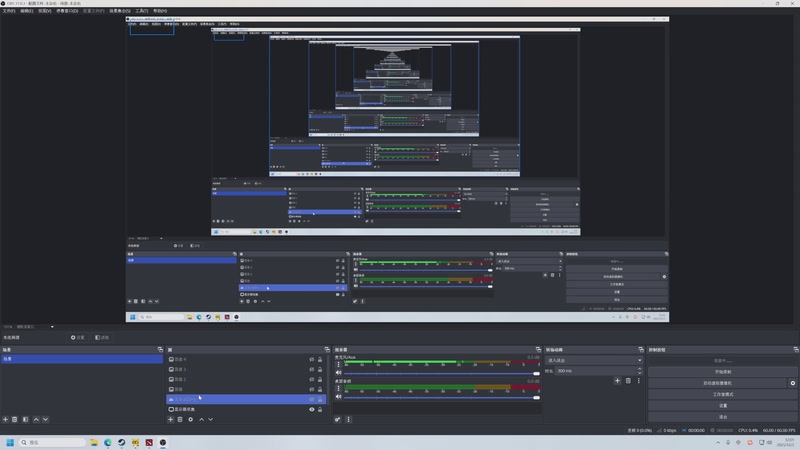Image resolution: width=800 pixels, height=450 pixels.
Task: Open mixer footer three-dot menu
Action: (x=348, y=419)
